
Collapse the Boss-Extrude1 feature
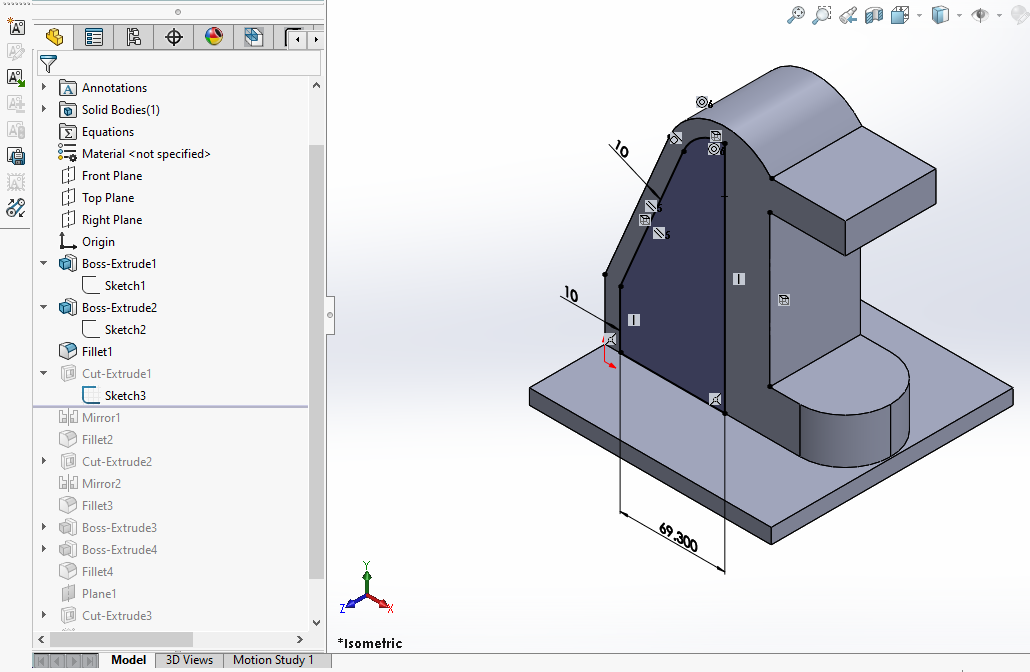coord(44,264)
